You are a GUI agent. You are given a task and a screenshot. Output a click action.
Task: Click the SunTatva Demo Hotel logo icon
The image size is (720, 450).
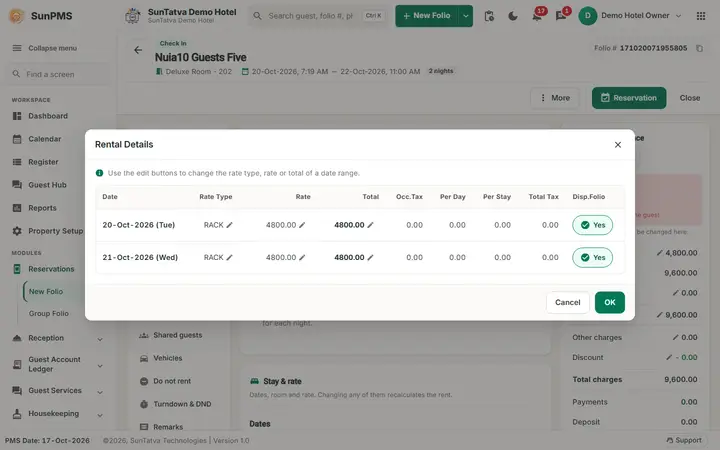133,16
